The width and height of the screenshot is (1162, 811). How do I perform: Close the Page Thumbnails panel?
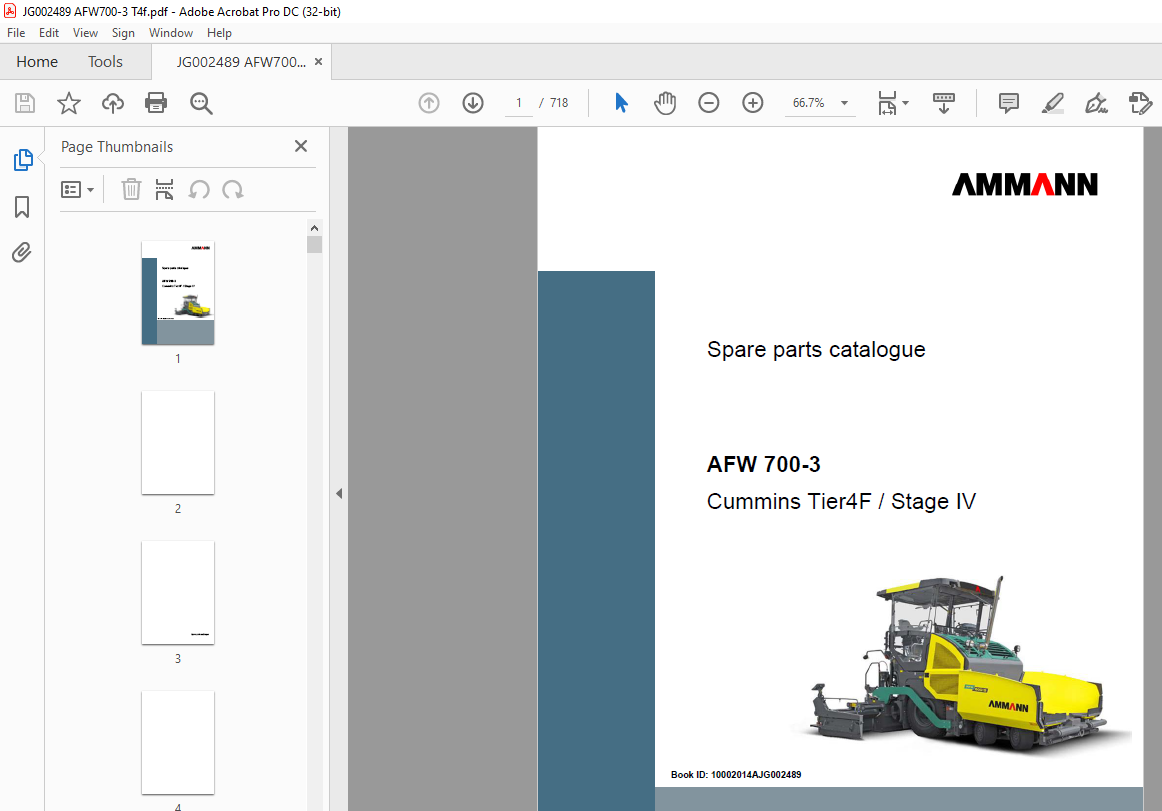pyautogui.click(x=301, y=146)
